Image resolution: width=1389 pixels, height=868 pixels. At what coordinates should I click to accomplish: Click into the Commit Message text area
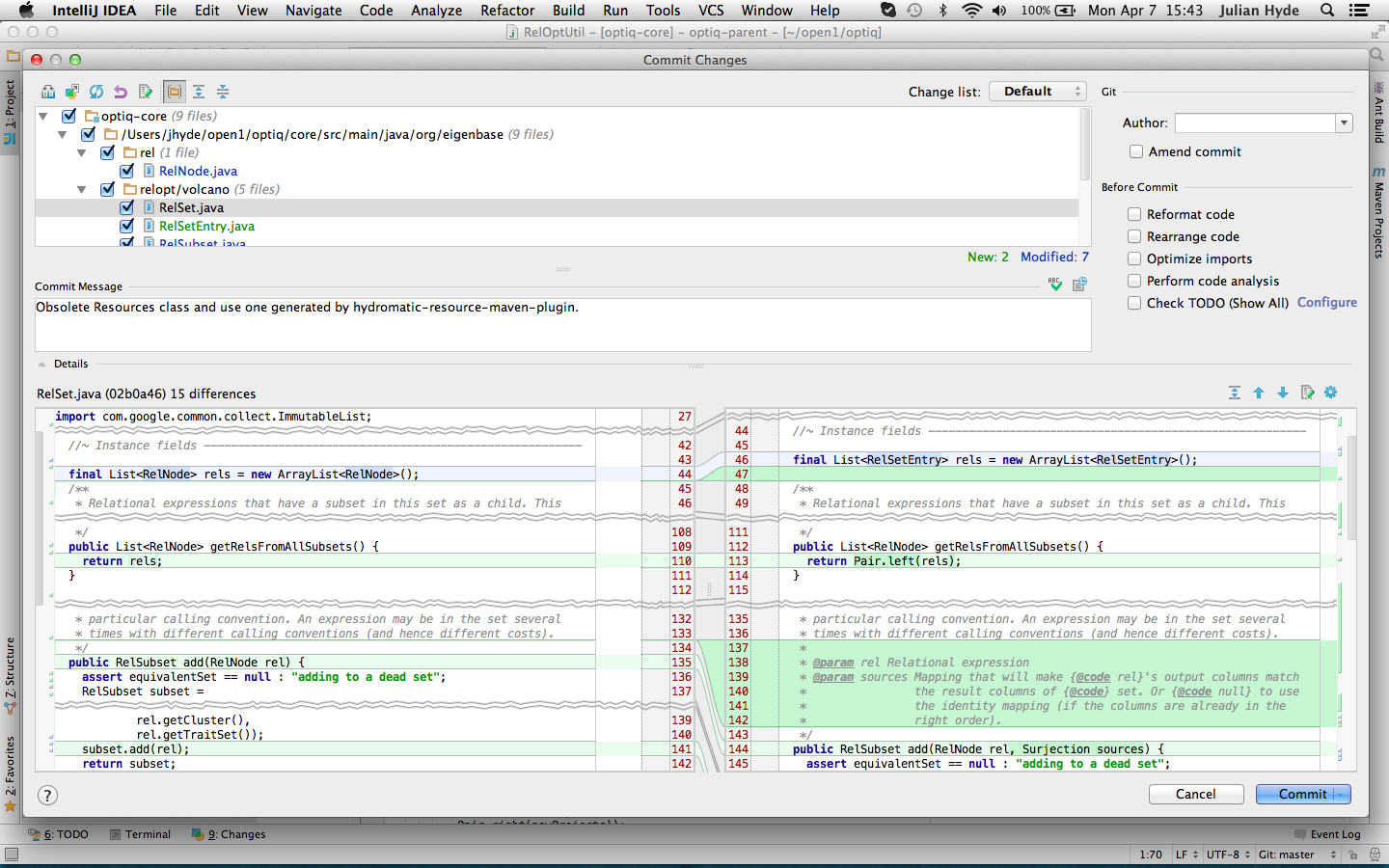[x=563, y=325]
